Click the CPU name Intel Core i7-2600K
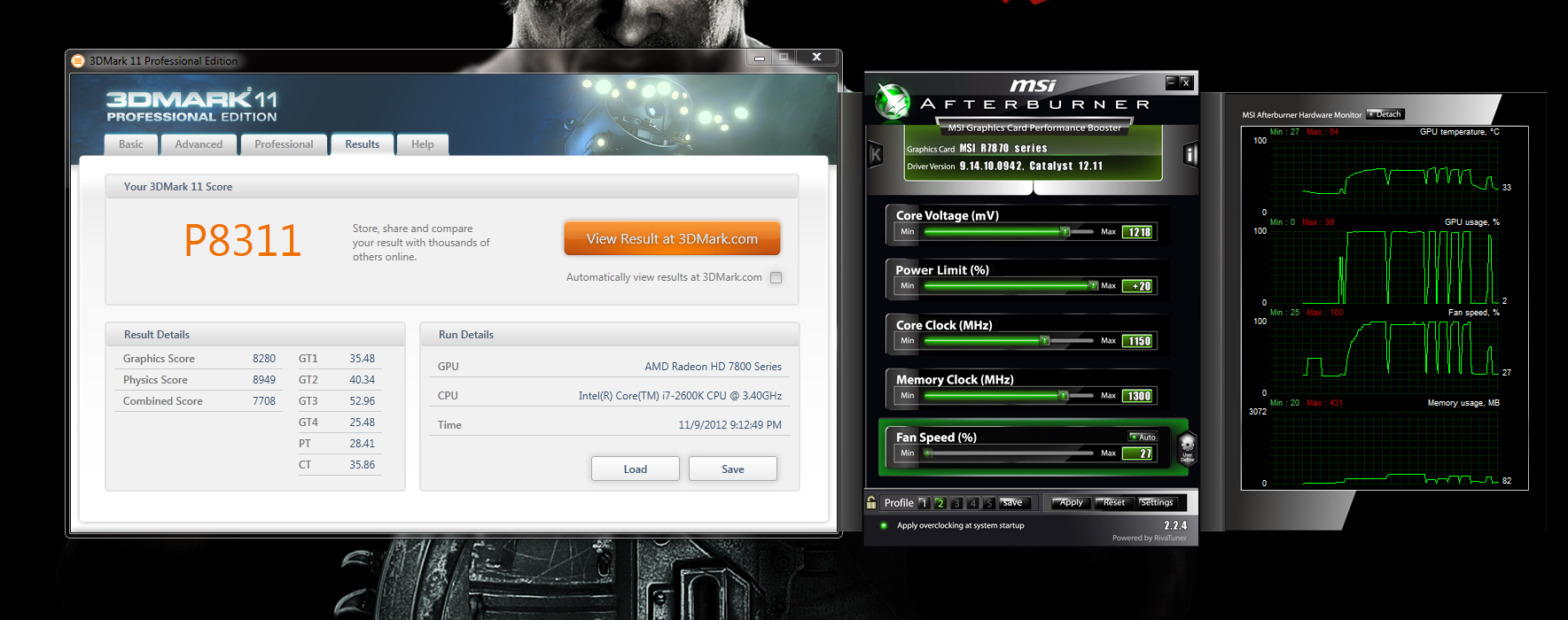Viewport: 1568px width, 620px height. [x=680, y=396]
